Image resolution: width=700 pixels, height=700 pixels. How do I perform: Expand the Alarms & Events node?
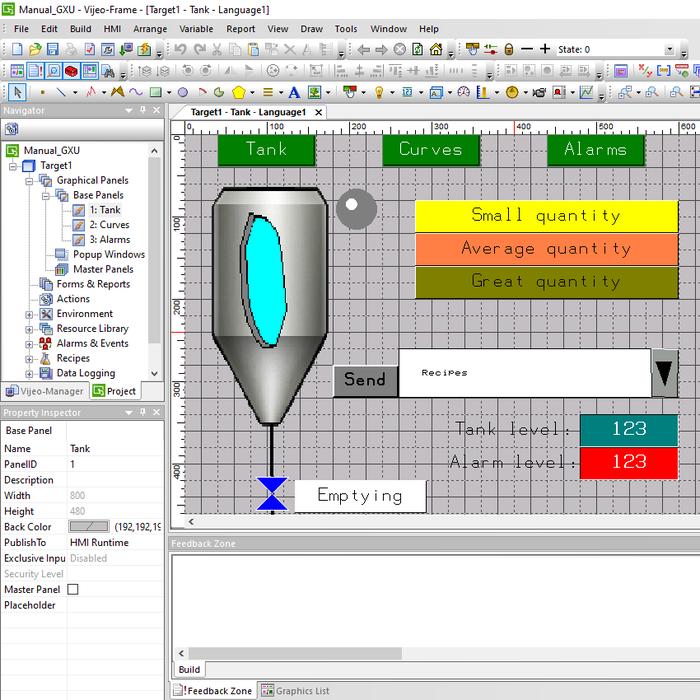[x=30, y=343]
